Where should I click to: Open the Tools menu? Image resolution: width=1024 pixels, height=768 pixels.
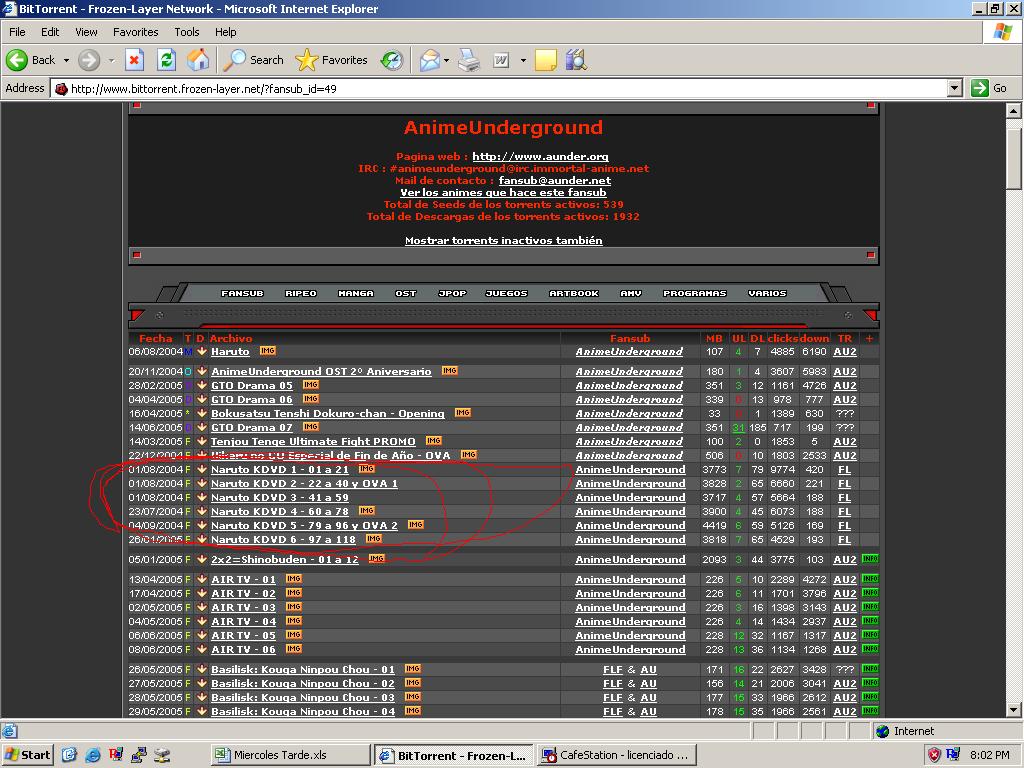[x=187, y=32]
